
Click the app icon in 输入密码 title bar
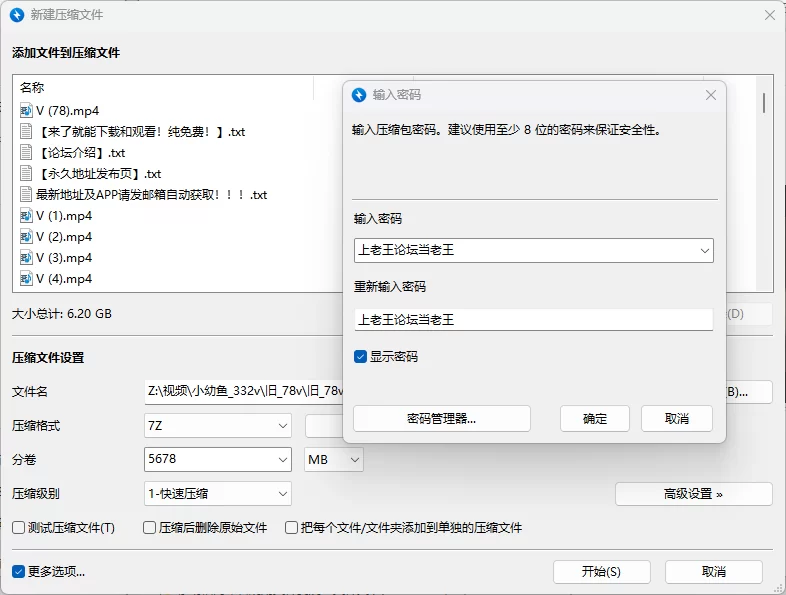[360, 95]
